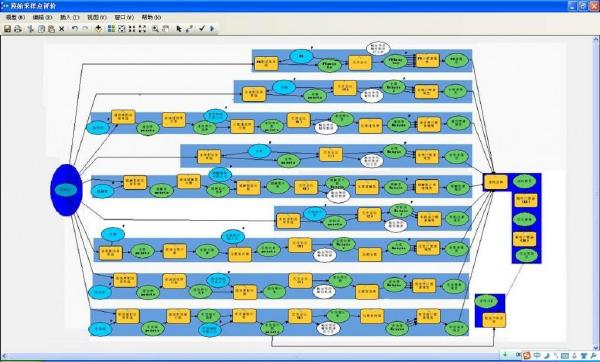Choose the add connection tool
This screenshot has width=600, height=362.
tap(189, 29)
